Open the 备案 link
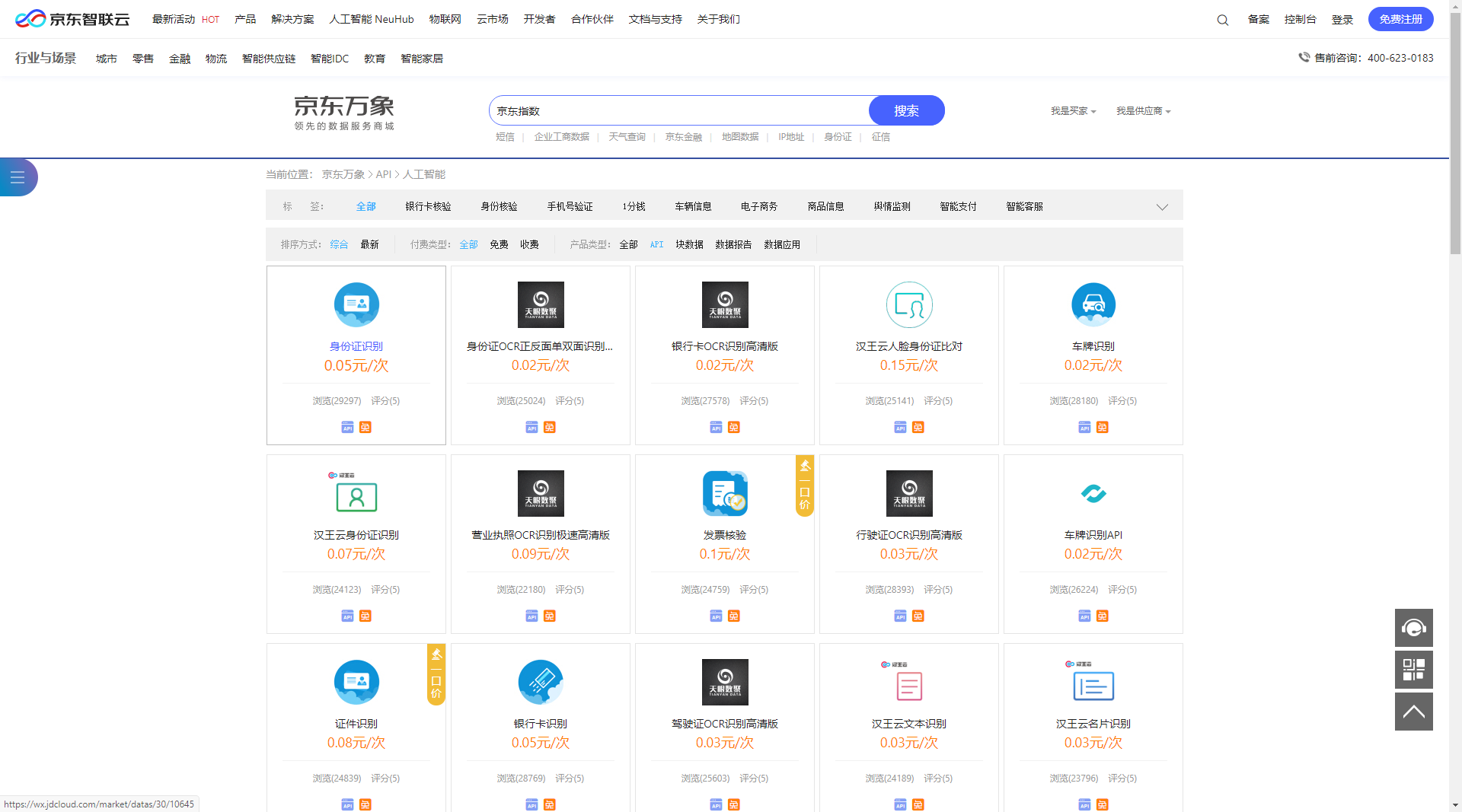Viewport: 1462px width, 812px height. click(1258, 19)
